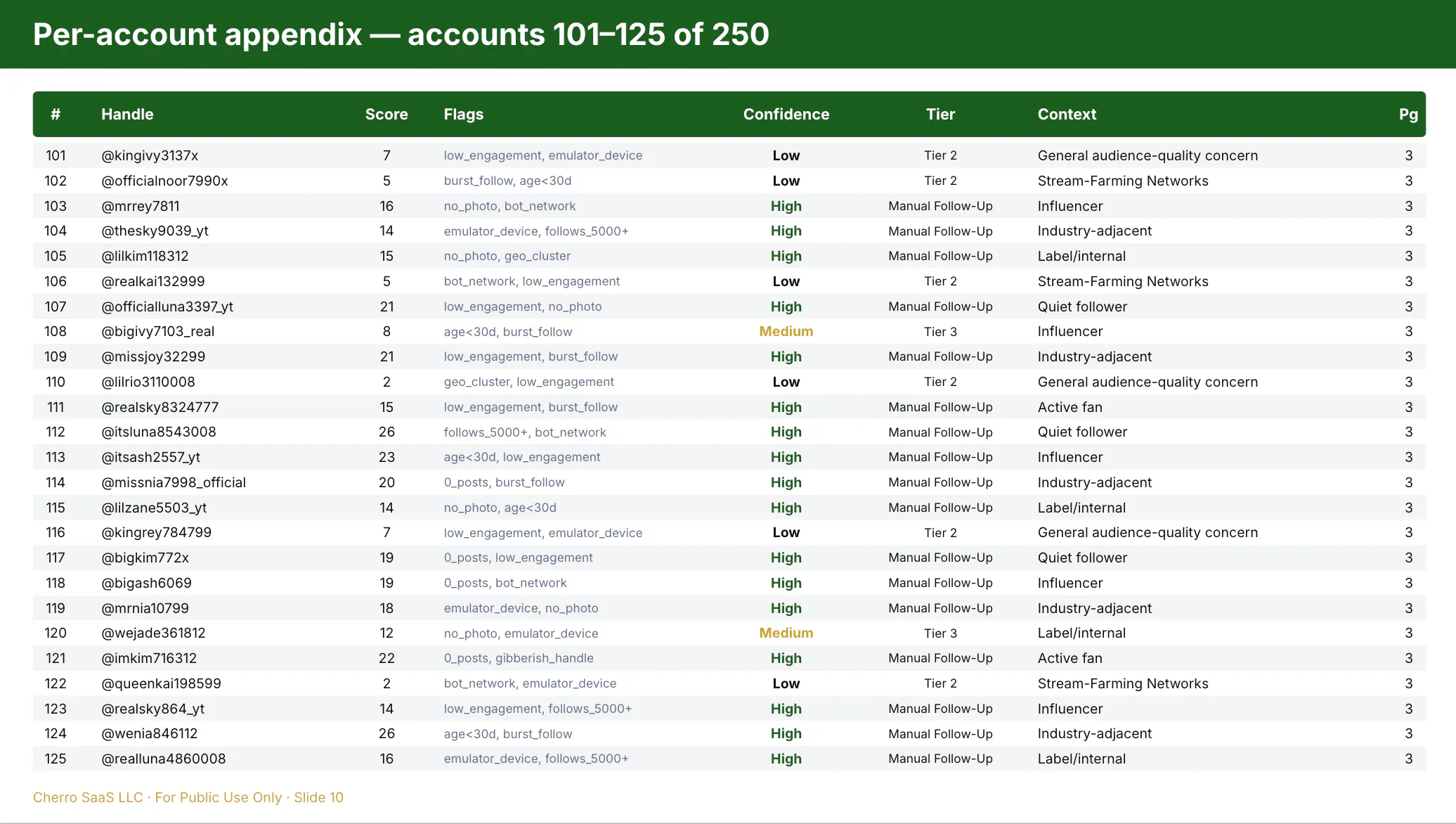The height and width of the screenshot is (824, 1456).
Task: Click handle @lilzane5503_yt
Action: pyautogui.click(x=154, y=508)
